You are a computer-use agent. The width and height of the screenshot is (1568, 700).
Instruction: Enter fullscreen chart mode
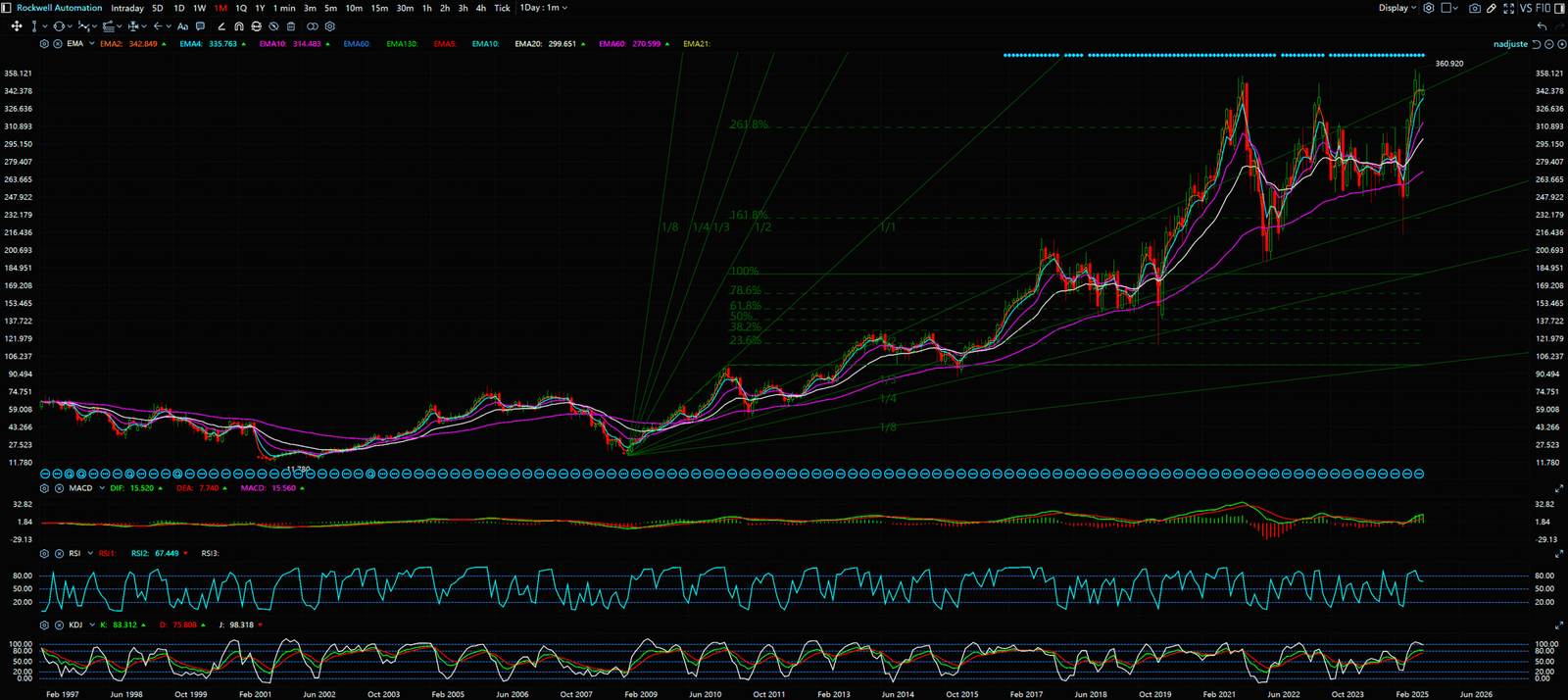pos(1509,8)
